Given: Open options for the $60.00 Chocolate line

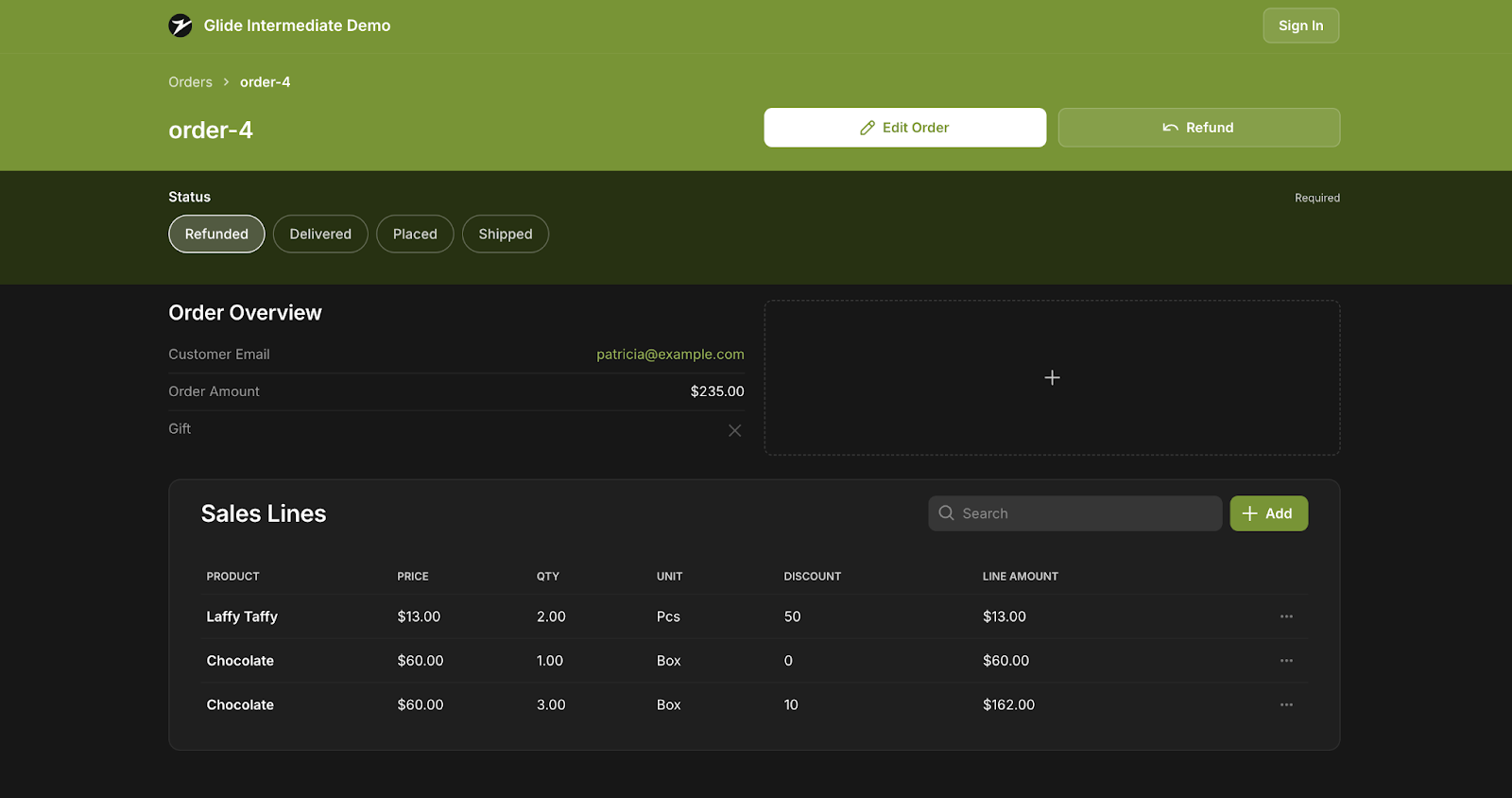Looking at the screenshot, I should [1286, 661].
